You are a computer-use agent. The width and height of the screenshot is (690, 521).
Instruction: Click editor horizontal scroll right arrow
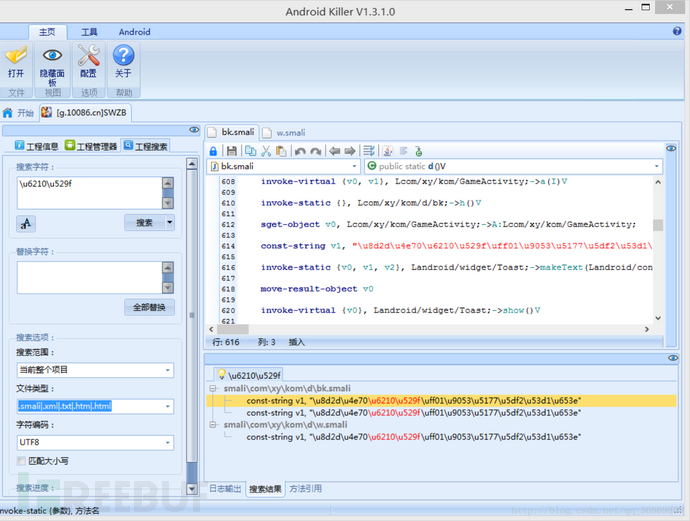tap(646, 329)
